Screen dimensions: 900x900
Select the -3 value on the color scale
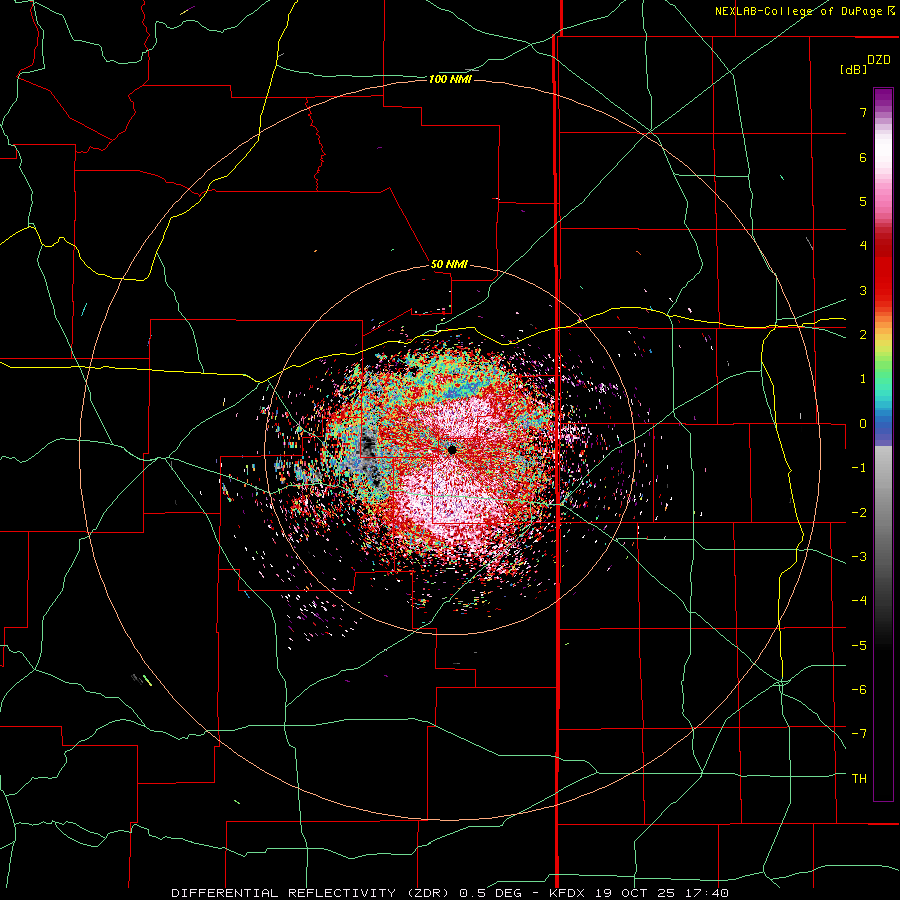click(x=859, y=557)
